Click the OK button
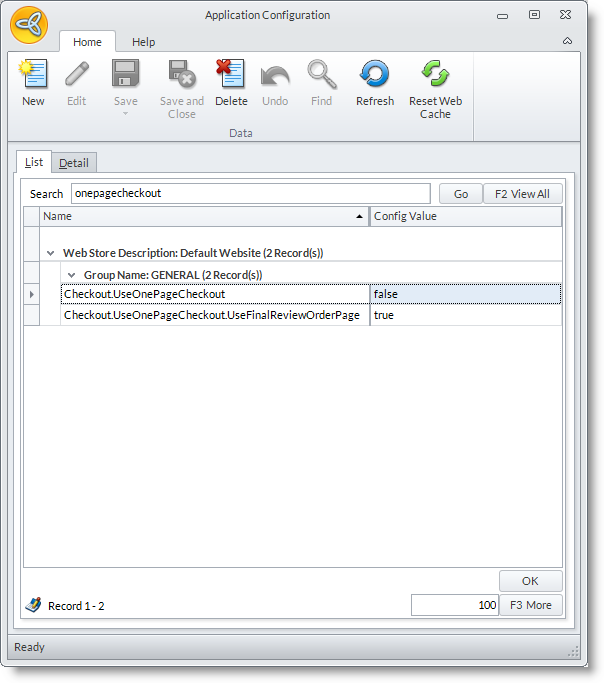Image resolution: width=604 pixels, height=683 pixels. 530,581
